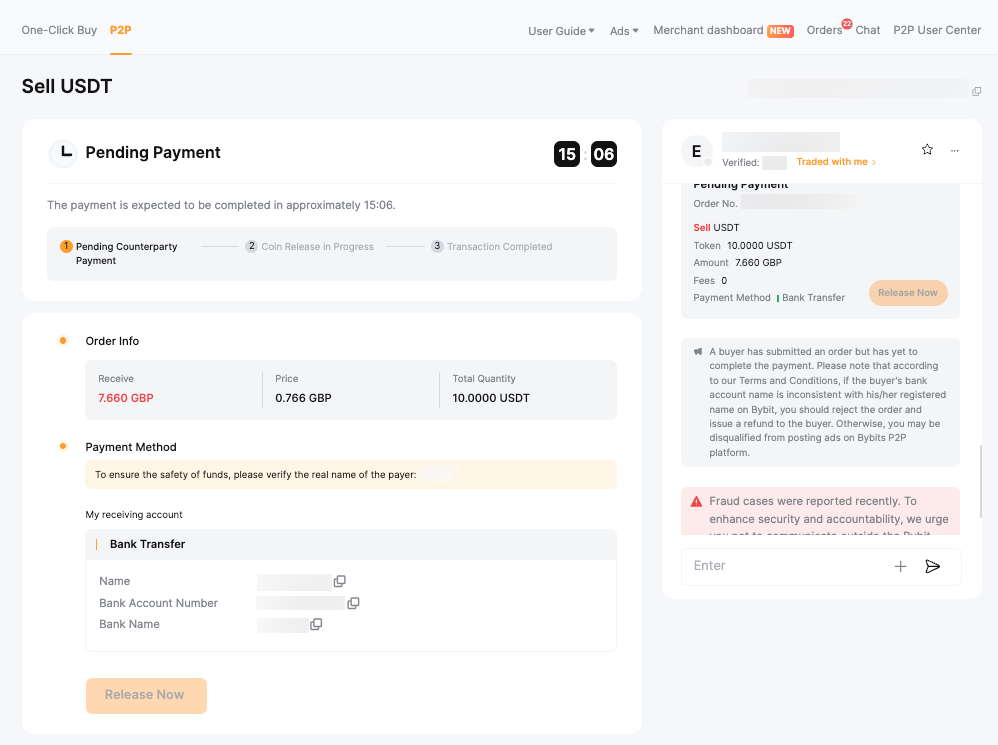This screenshot has width=998, height=745.
Task: Click copy icon next to bank account Name
Action: (x=340, y=582)
